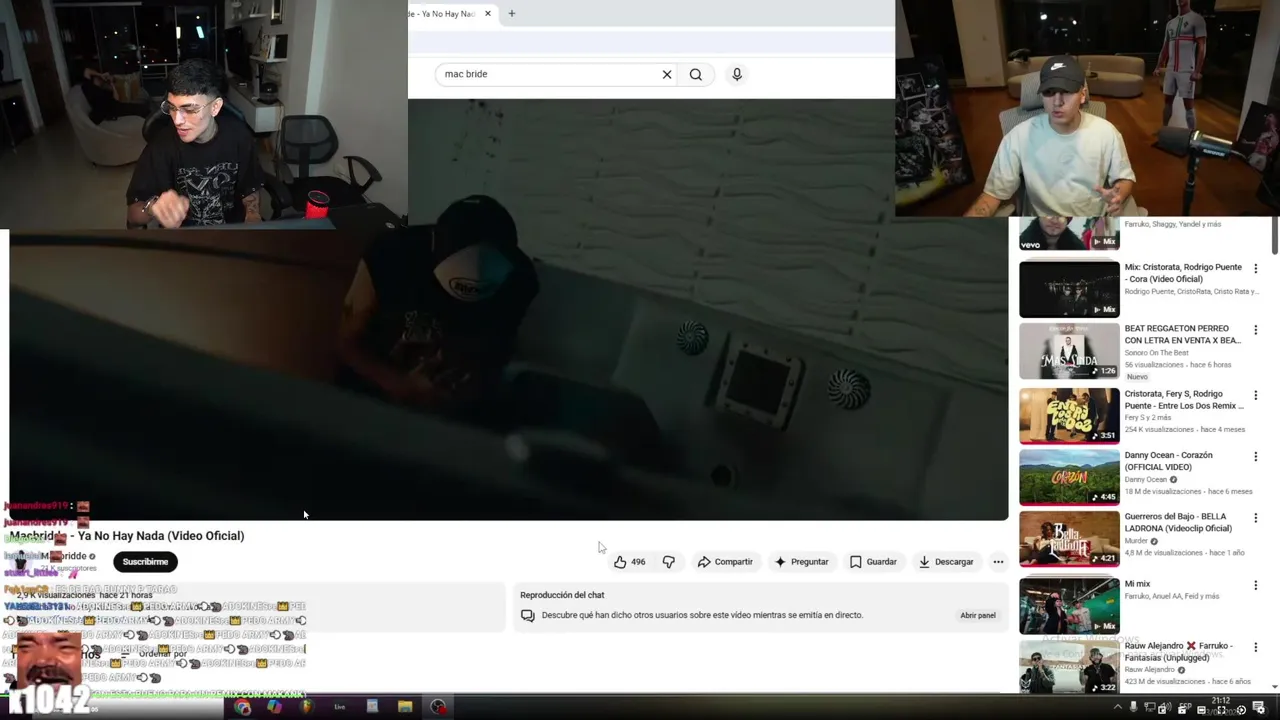Viewport: 1280px width, 720px height.
Task: Click the 'Nuevo' badge under BEAT REGGAETON
Action: click(1138, 377)
